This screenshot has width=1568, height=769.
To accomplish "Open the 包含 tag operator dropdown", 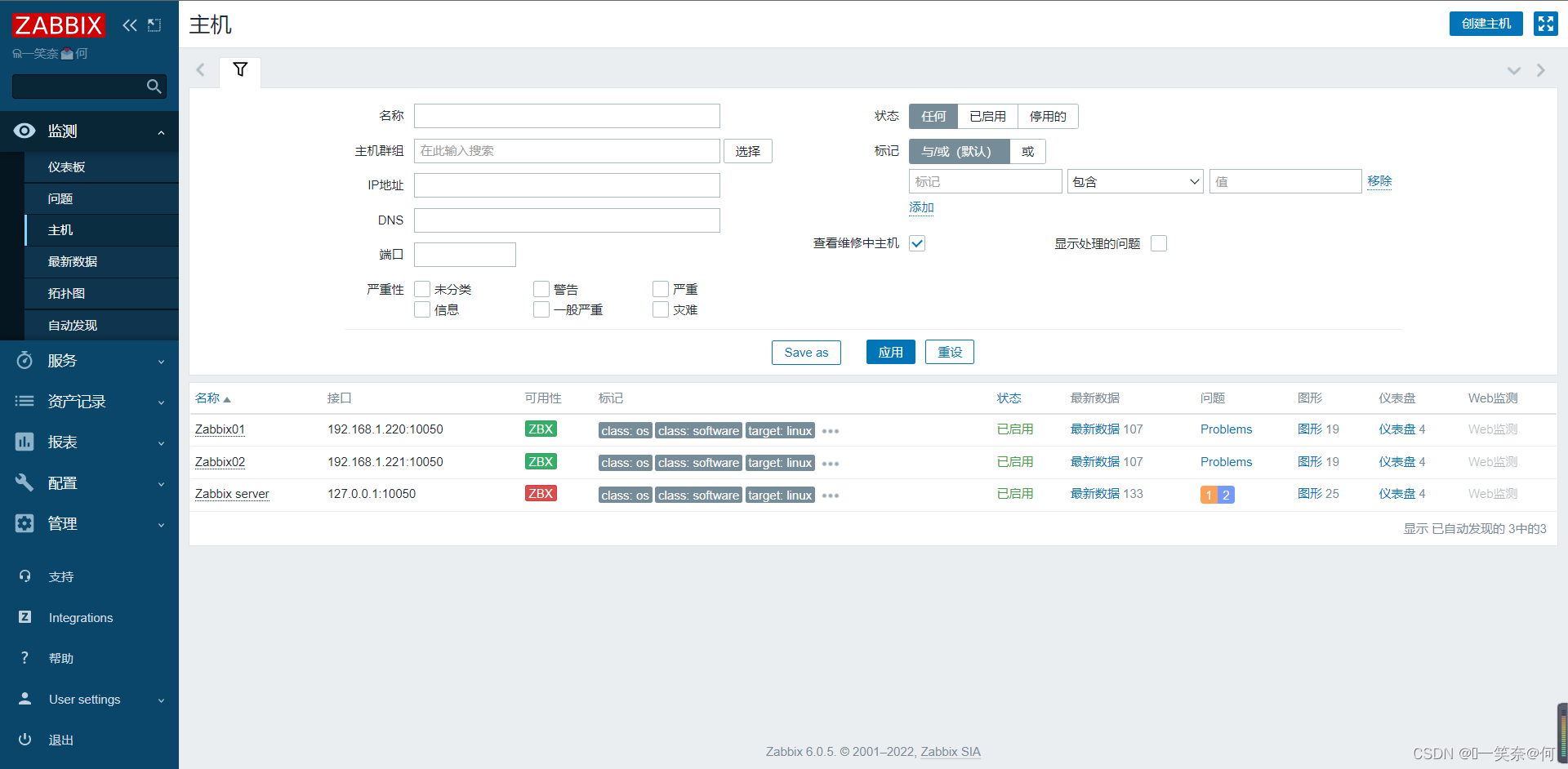I will 1135,181.
